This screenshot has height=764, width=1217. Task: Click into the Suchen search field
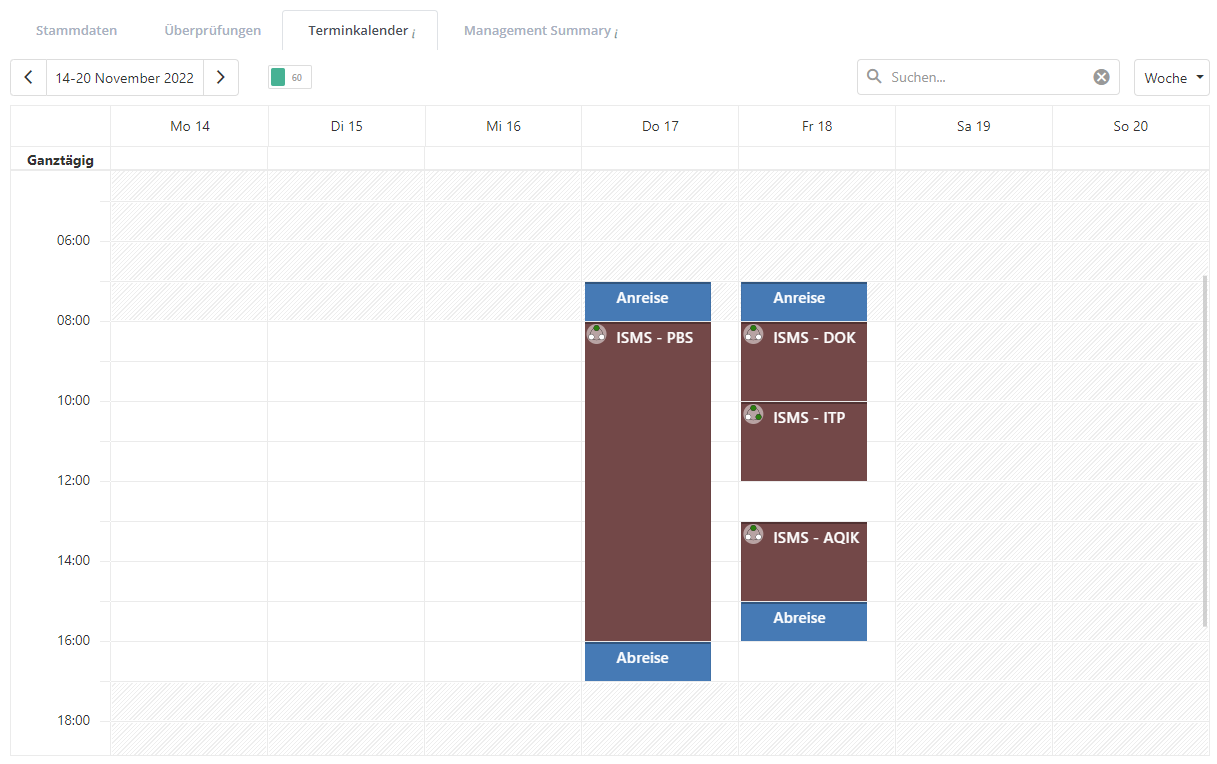(x=985, y=77)
